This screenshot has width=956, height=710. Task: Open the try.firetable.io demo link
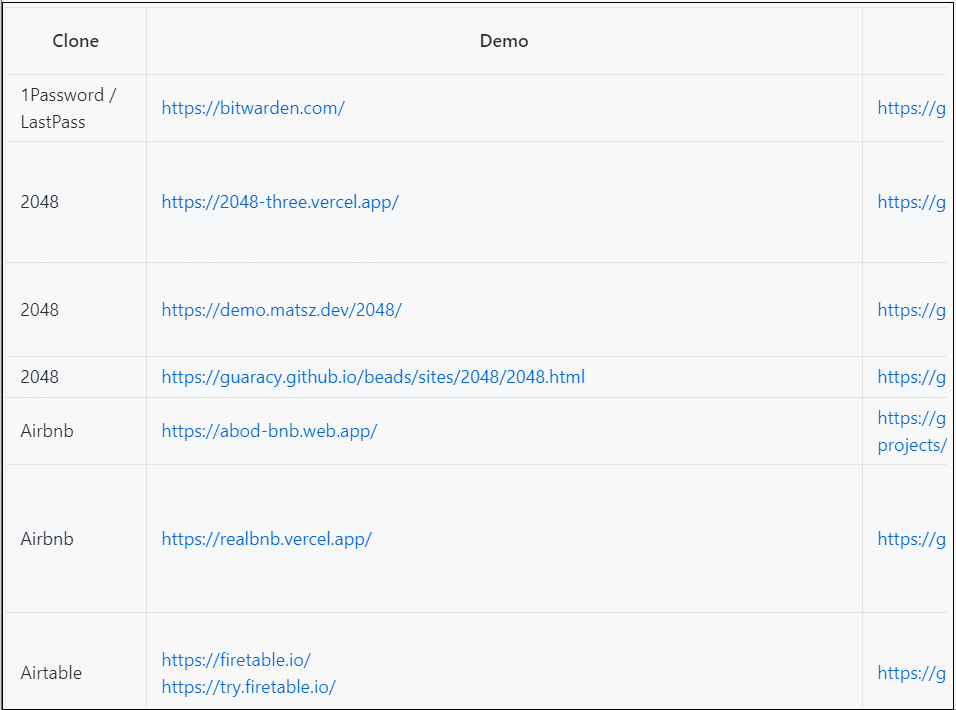(249, 687)
